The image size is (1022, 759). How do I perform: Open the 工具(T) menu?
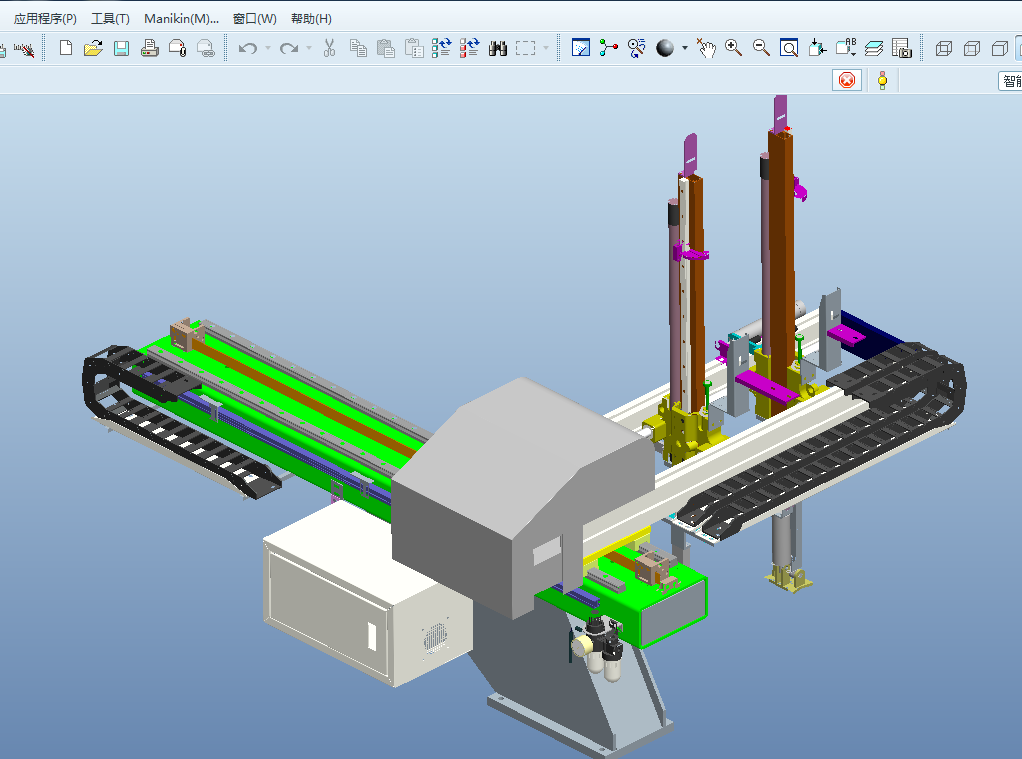[110, 19]
